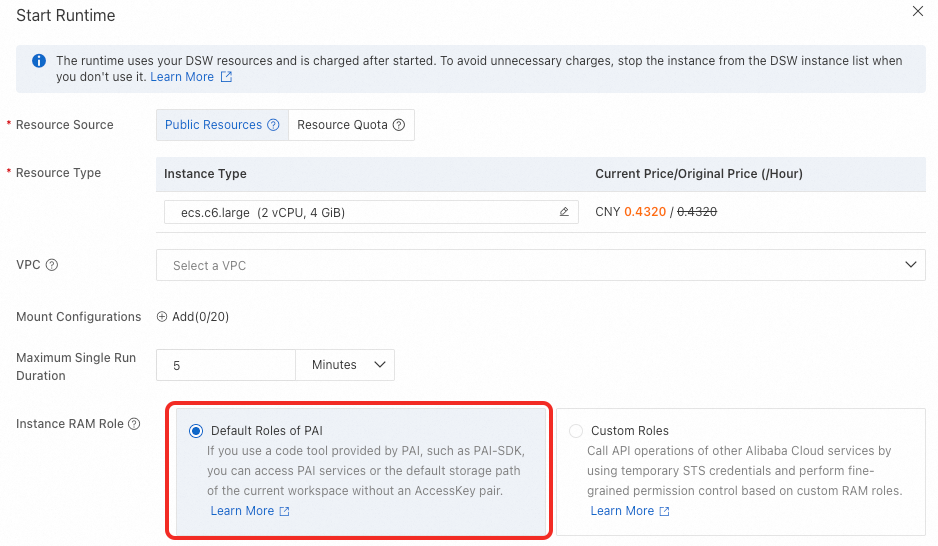Close the Start Runtime dialog
Viewport: 938px width, 546px height.
918,11
